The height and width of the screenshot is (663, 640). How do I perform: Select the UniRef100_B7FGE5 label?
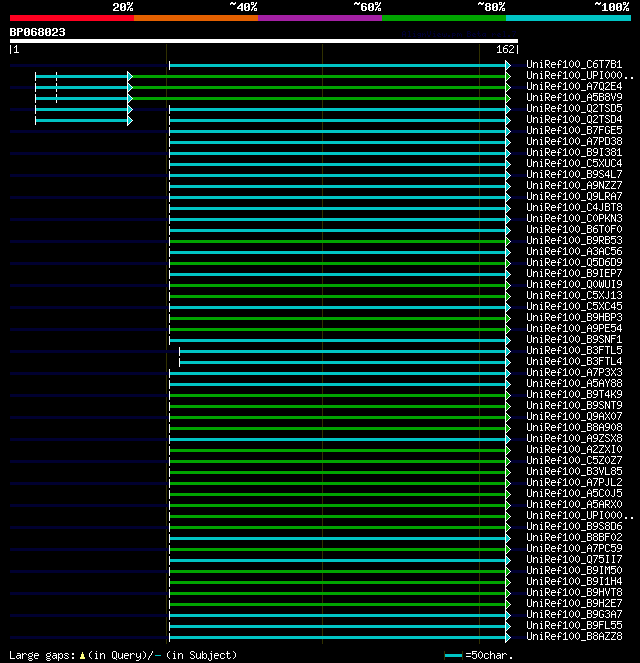click(x=574, y=131)
